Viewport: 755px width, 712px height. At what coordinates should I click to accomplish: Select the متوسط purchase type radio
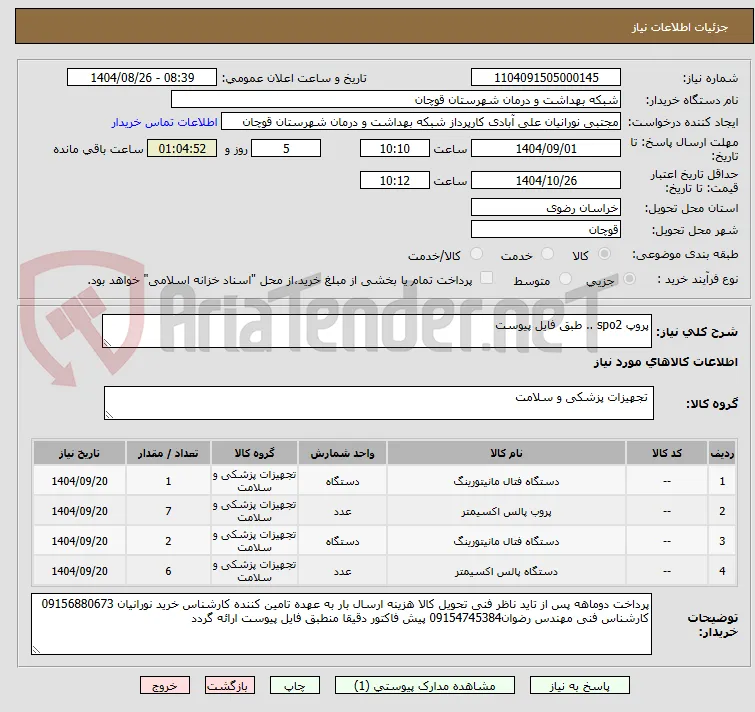click(x=565, y=279)
